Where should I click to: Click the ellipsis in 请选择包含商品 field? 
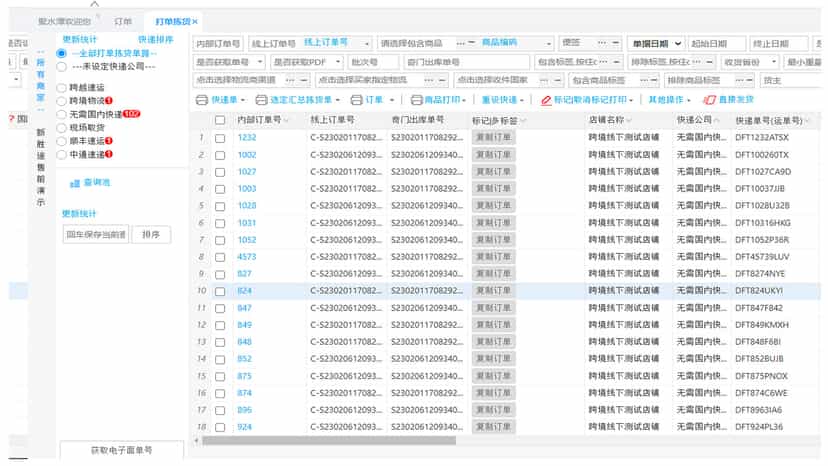[460, 43]
